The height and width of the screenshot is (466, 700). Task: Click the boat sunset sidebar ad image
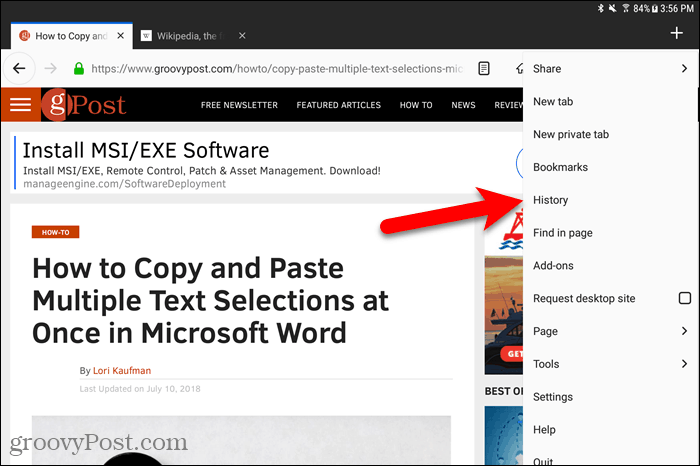click(x=504, y=315)
